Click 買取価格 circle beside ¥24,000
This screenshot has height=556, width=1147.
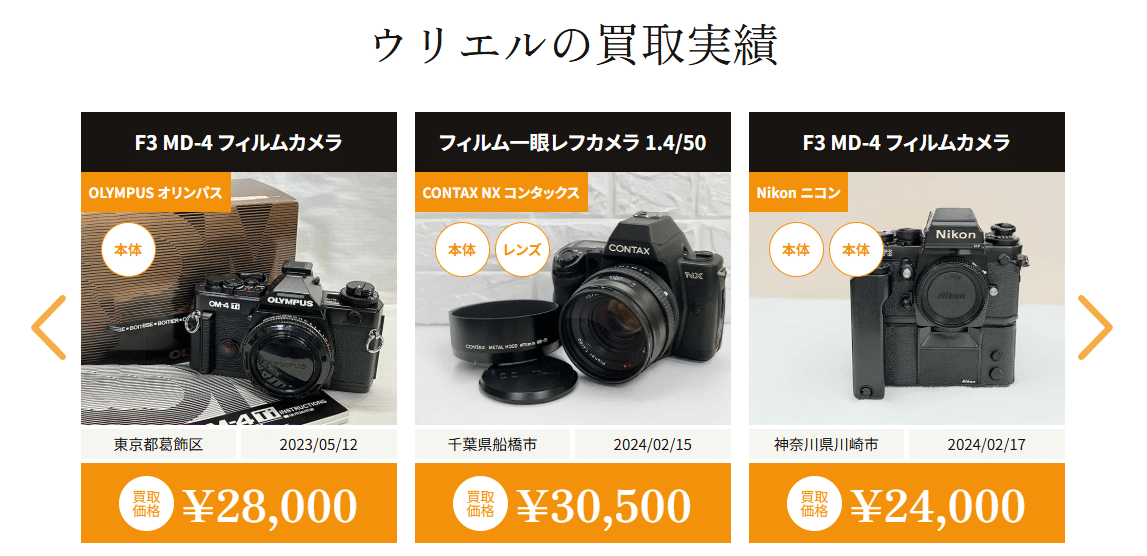coord(814,503)
